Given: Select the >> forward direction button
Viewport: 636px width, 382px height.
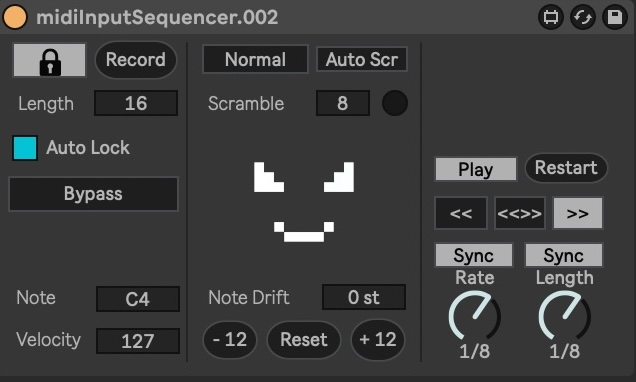Looking at the screenshot, I should pos(578,213).
